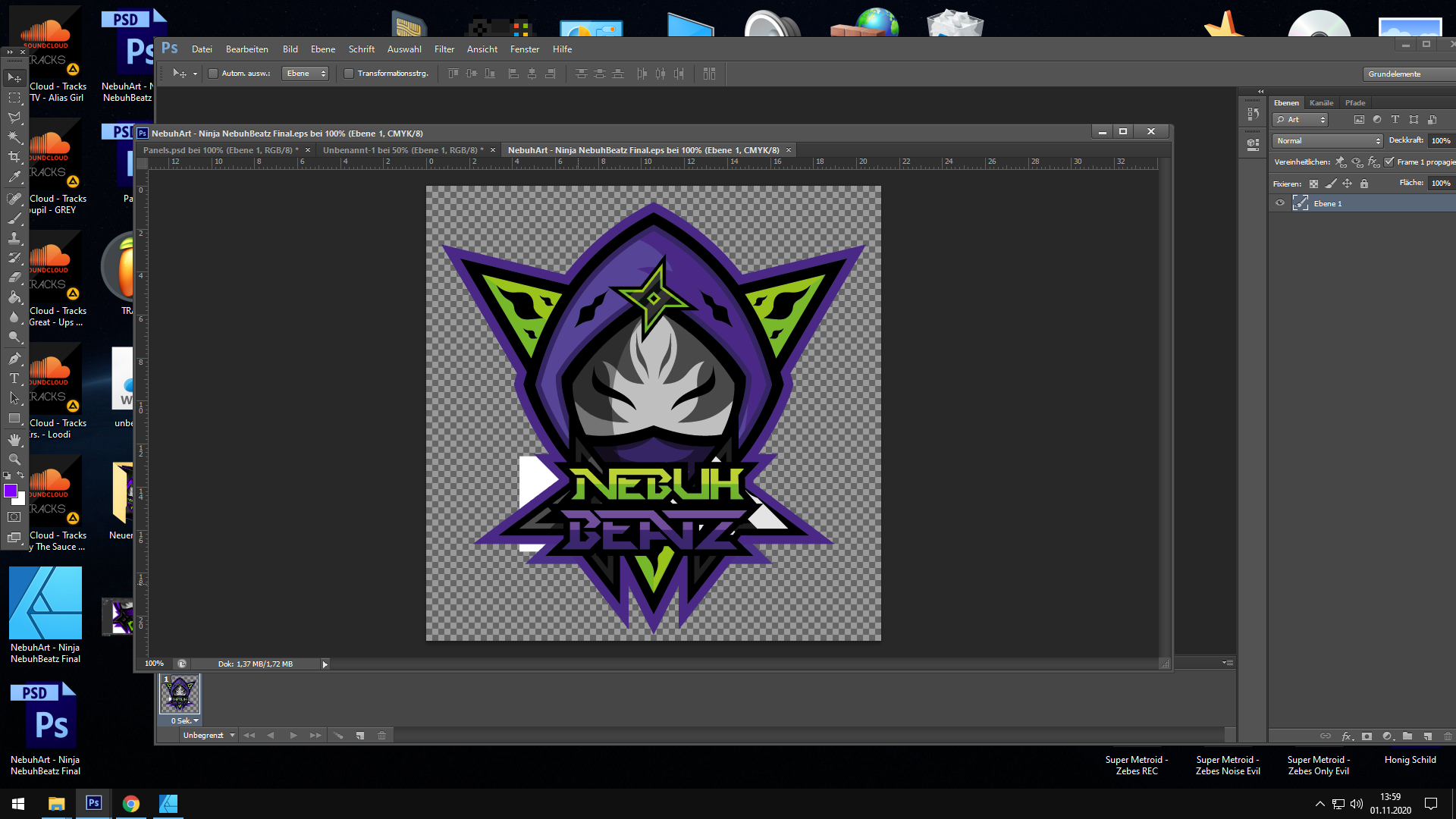Viewport: 1456px width, 819px height.
Task: Switch to the Pfade tab
Action: coord(1355,103)
